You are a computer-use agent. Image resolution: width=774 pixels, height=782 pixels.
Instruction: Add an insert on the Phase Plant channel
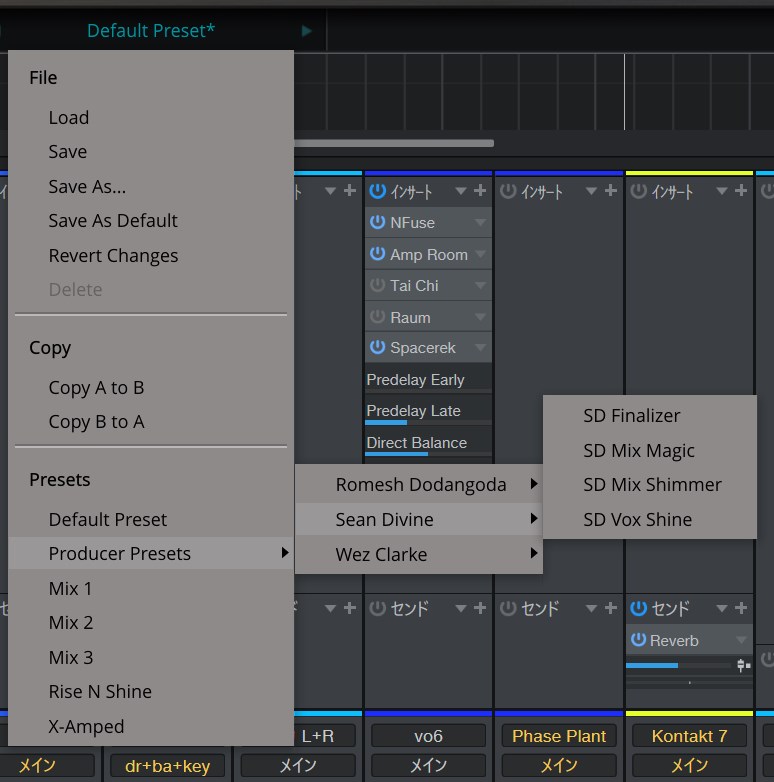point(611,191)
